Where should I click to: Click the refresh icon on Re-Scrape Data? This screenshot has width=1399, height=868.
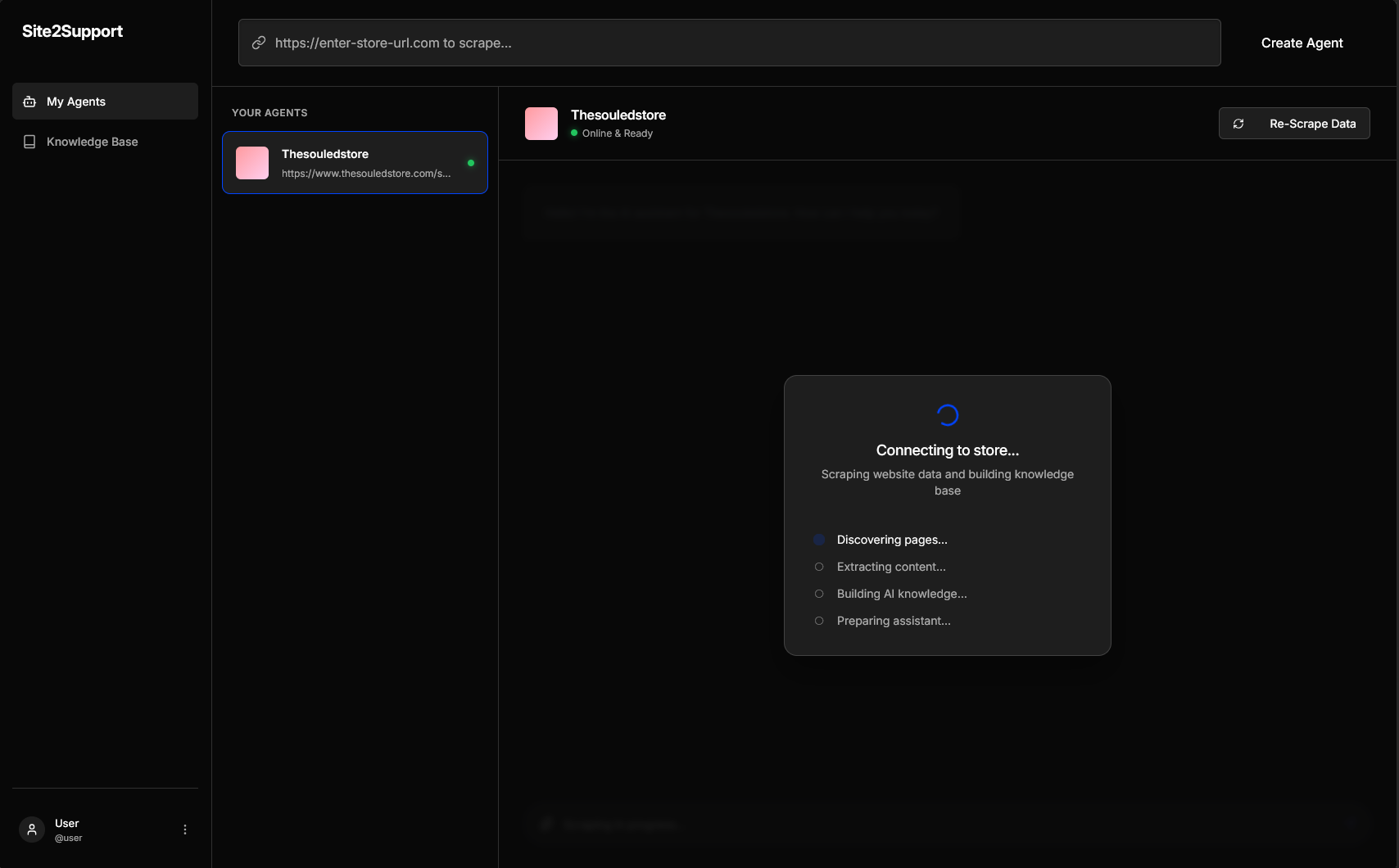[x=1238, y=123]
